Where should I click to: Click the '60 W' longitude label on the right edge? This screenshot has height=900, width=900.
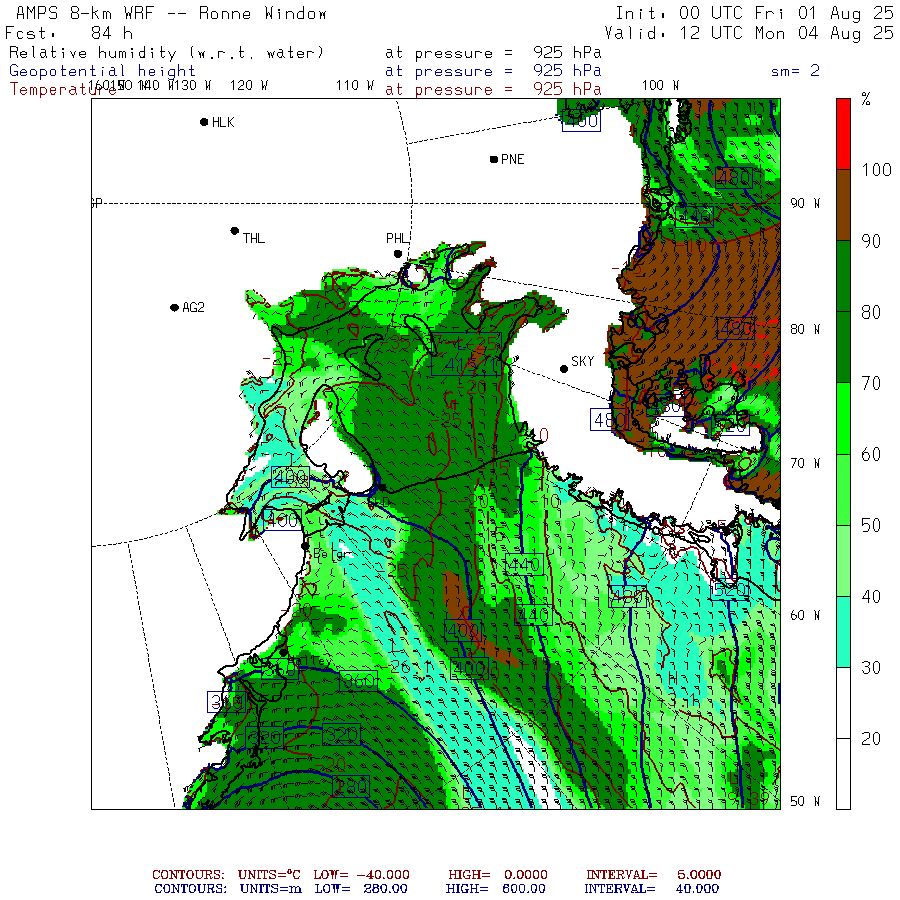pyautogui.click(x=805, y=615)
